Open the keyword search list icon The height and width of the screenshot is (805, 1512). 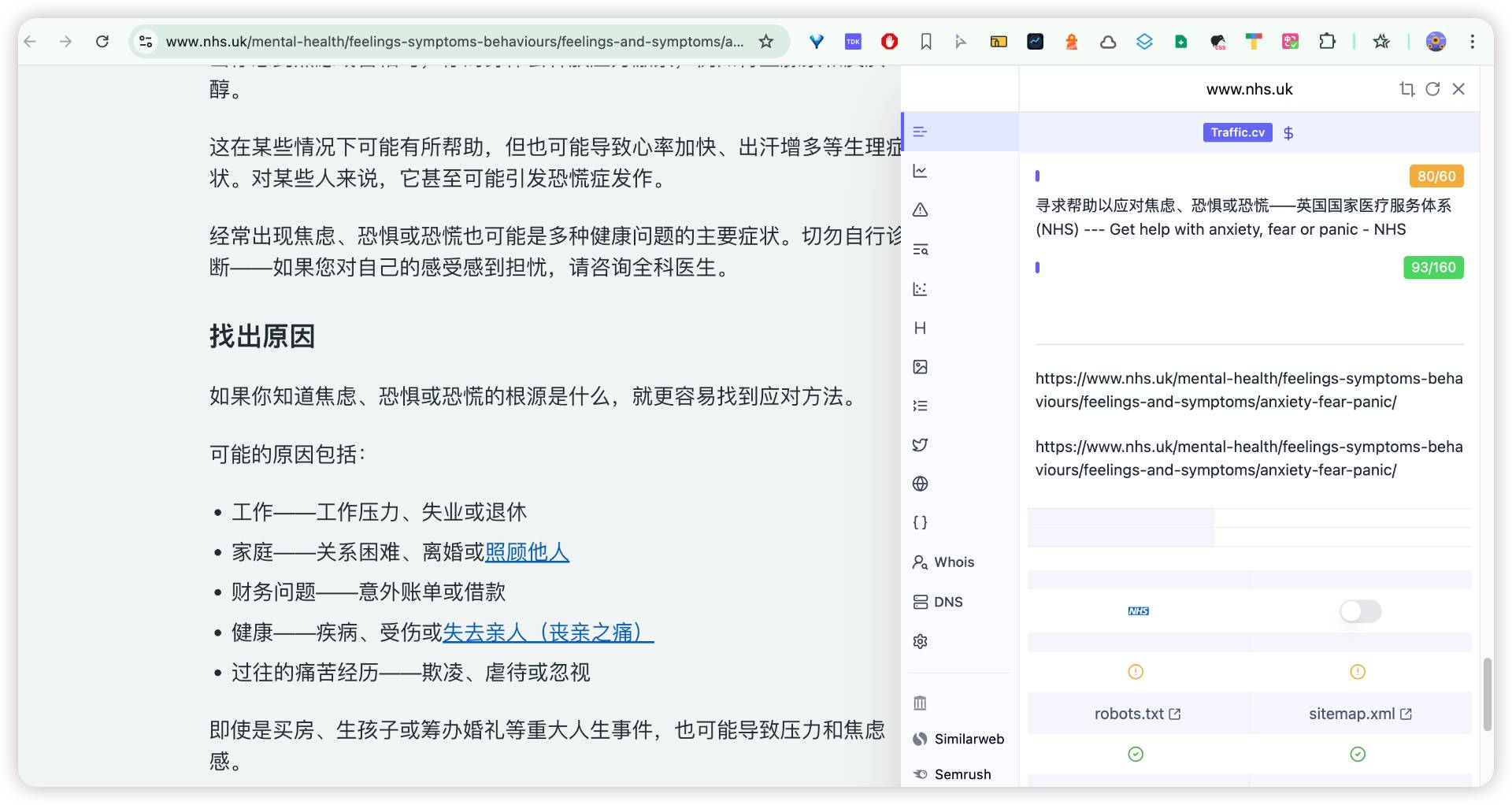click(x=920, y=250)
